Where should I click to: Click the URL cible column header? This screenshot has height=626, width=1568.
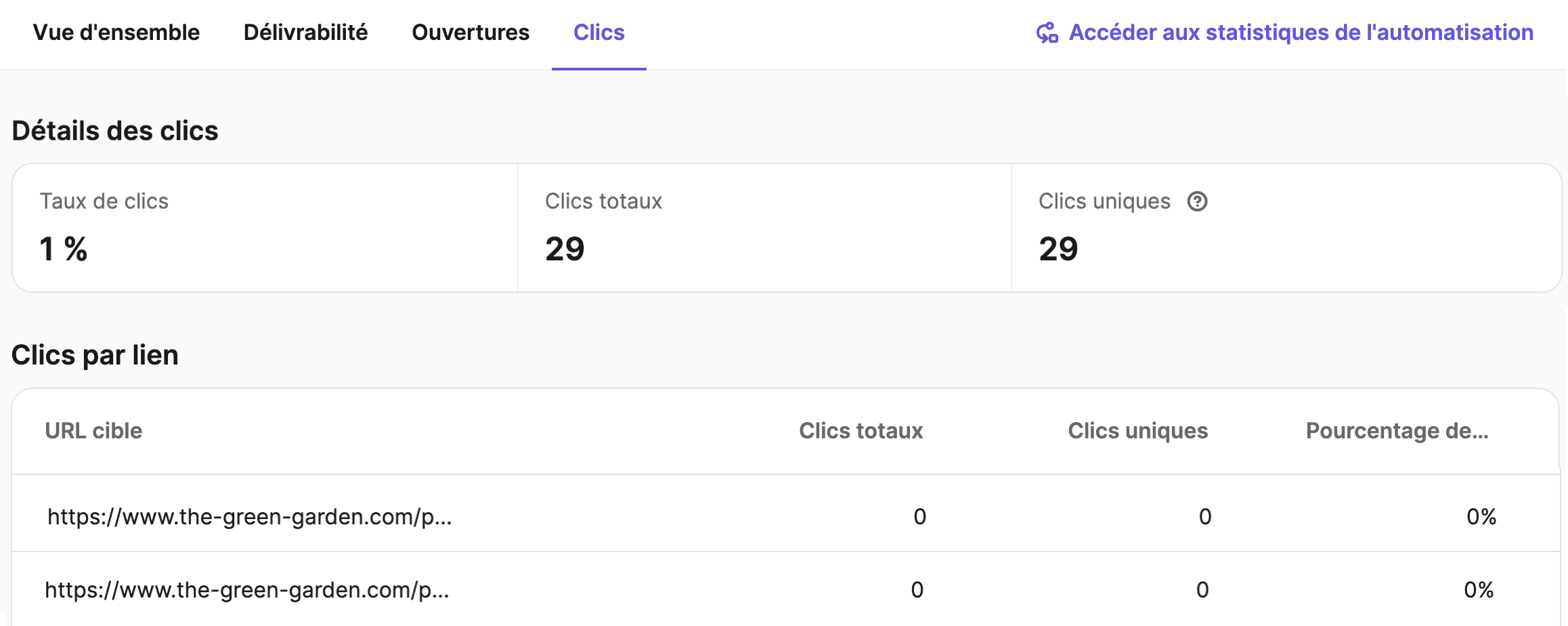93,431
